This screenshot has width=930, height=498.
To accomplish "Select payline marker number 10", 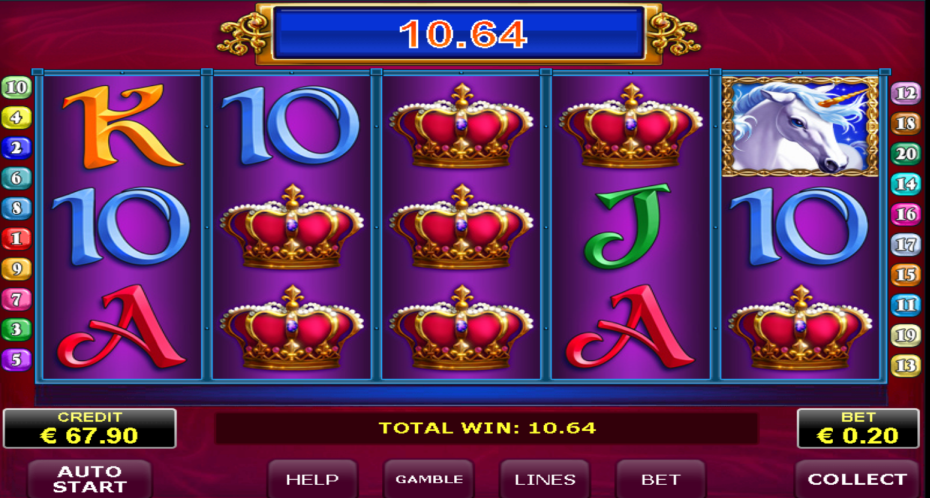I will pos(17,88).
